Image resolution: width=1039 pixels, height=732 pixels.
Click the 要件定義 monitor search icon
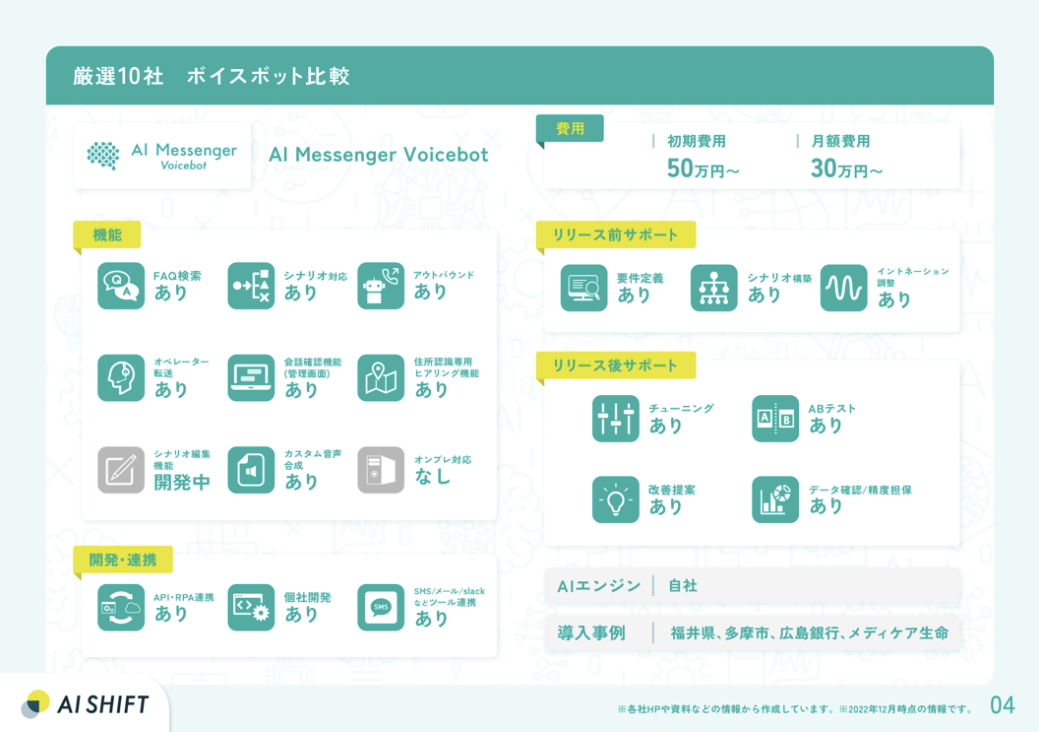(x=583, y=288)
